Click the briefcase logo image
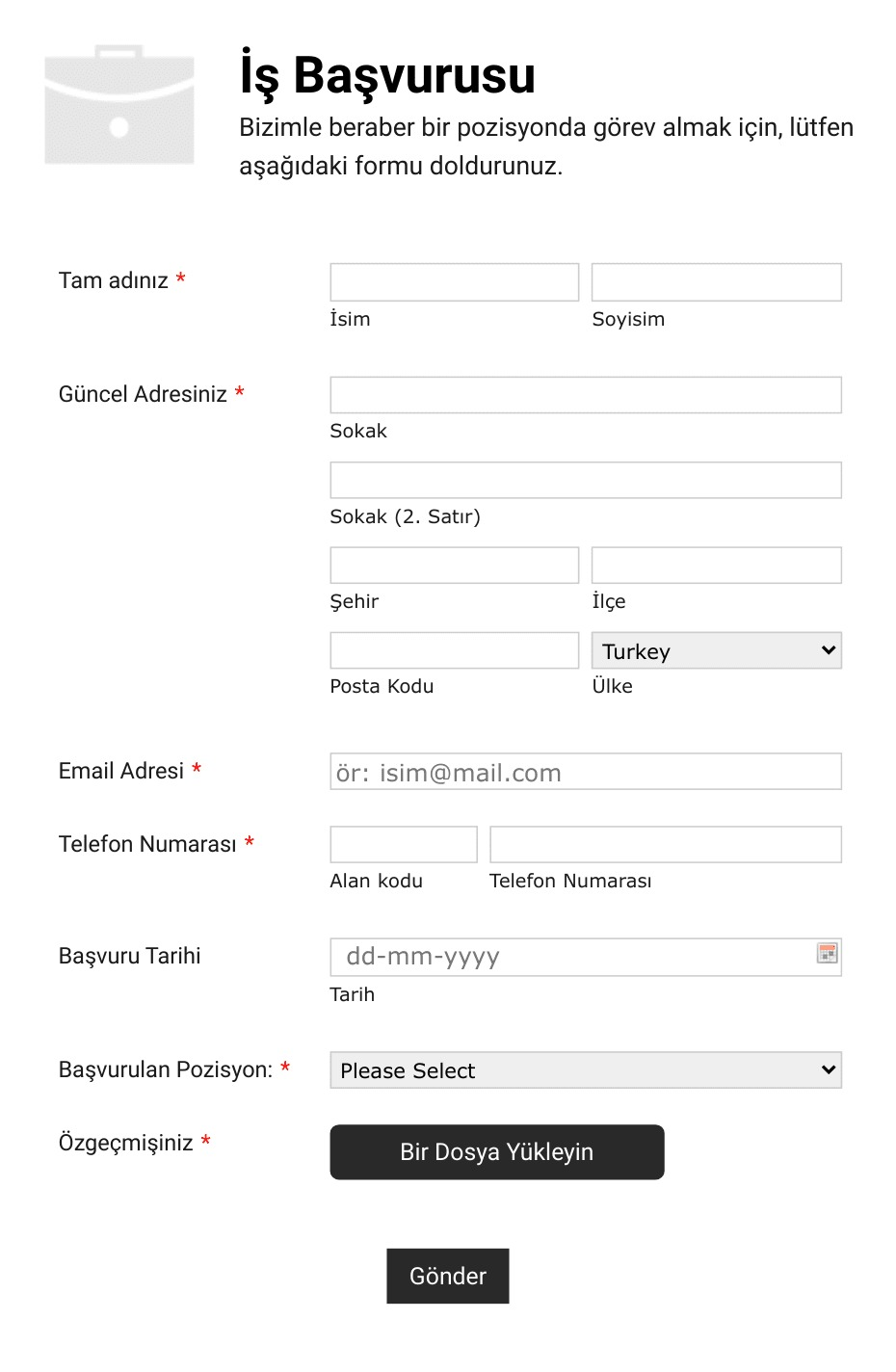The width and height of the screenshot is (896, 1372). 119,104
